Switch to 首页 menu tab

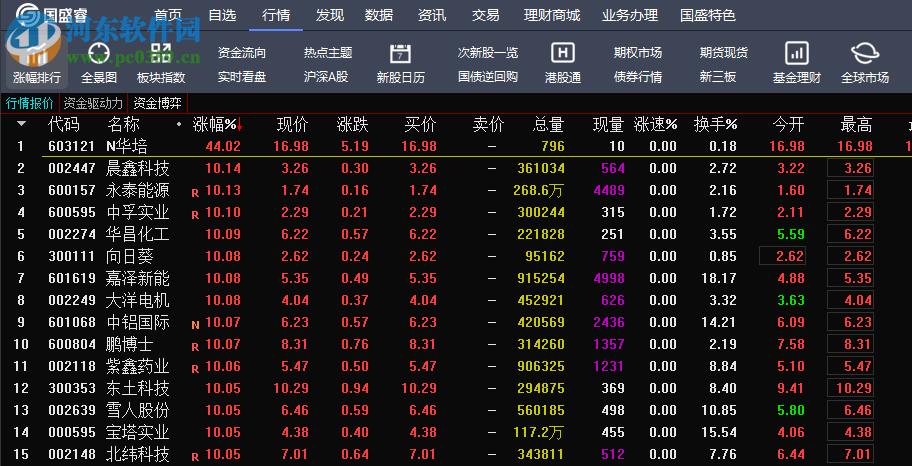[168, 15]
